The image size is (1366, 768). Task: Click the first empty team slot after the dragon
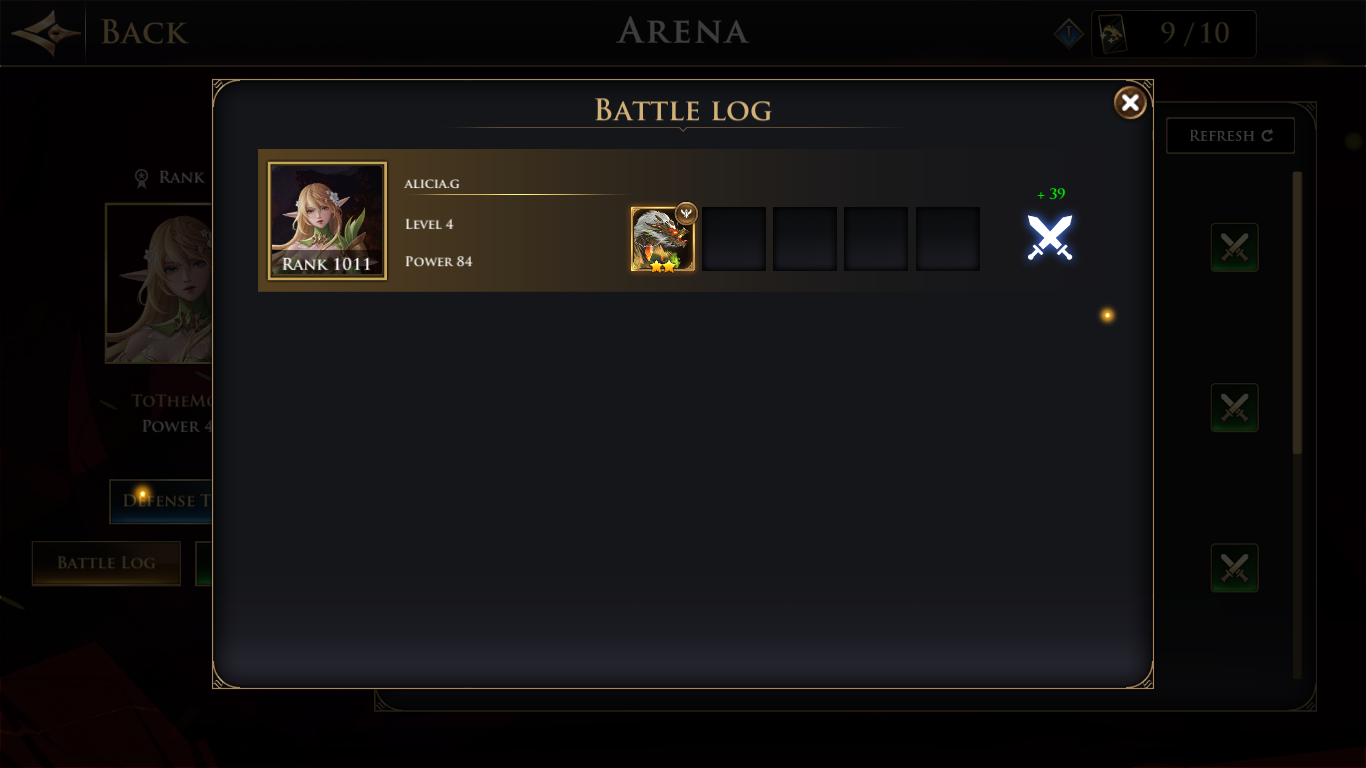pos(733,239)
